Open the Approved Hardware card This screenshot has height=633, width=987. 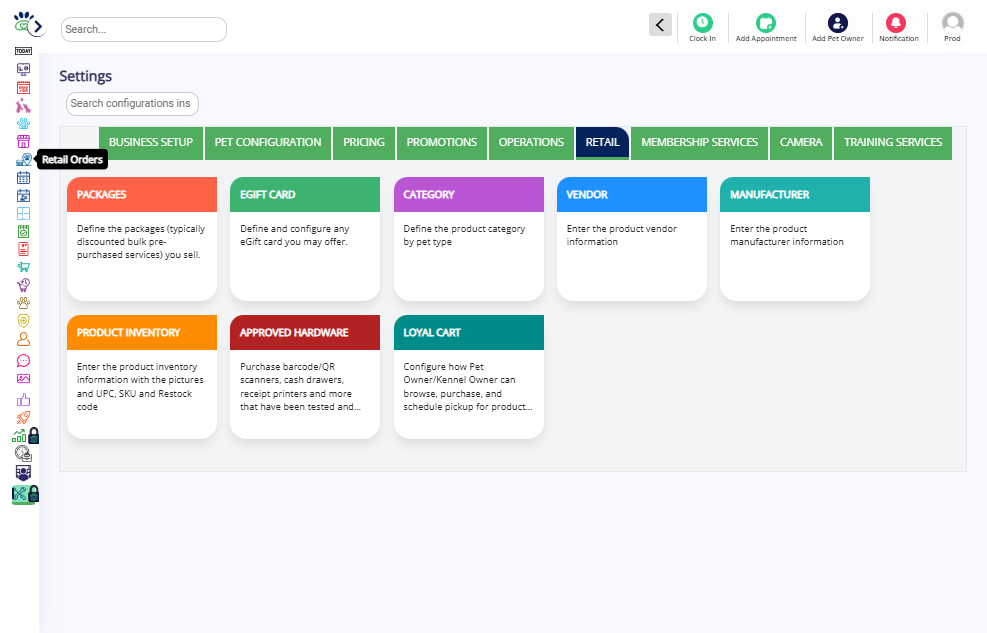(305, 376)
